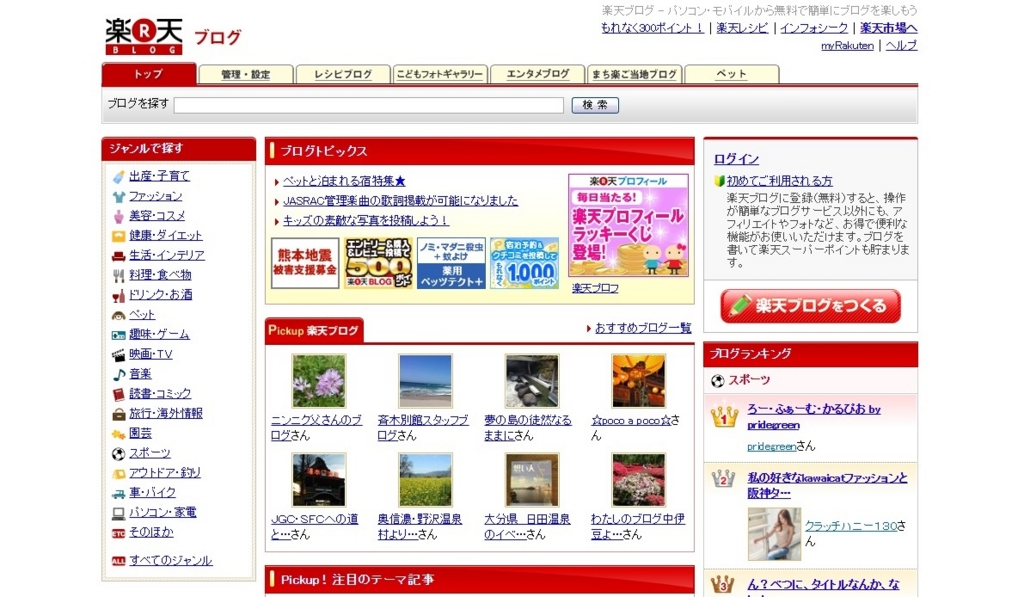This screenshot has height=597, width=1024.
Task: Click the computer icon beside パソコン・家電
Action: point(118,513)
